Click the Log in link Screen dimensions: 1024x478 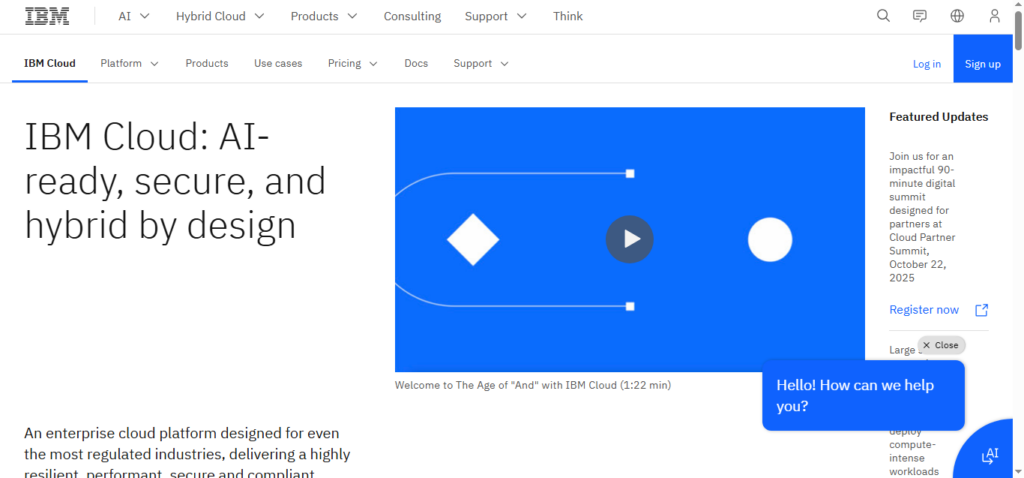click(926, 64)
